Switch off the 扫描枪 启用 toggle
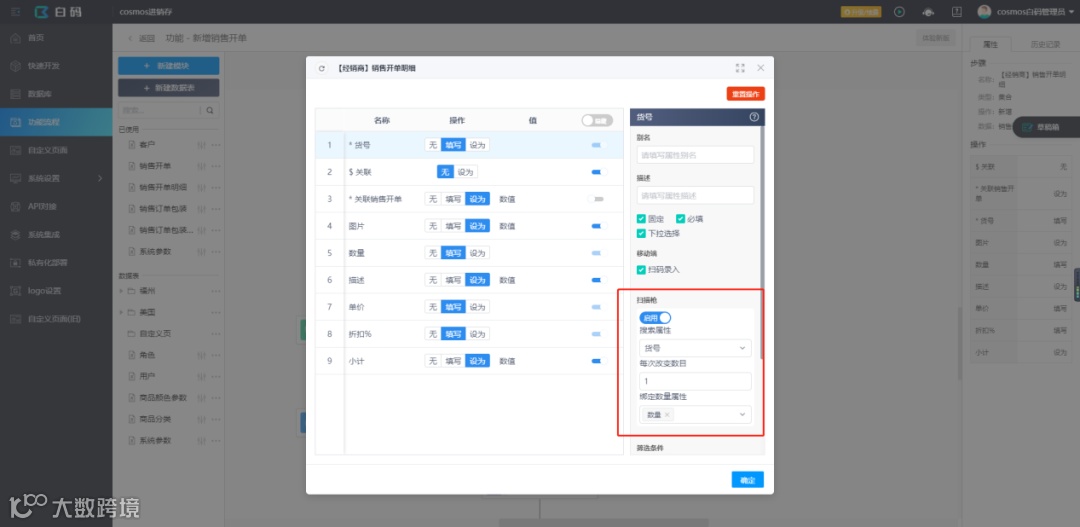The image size is (1080, 527). point(655,318)
